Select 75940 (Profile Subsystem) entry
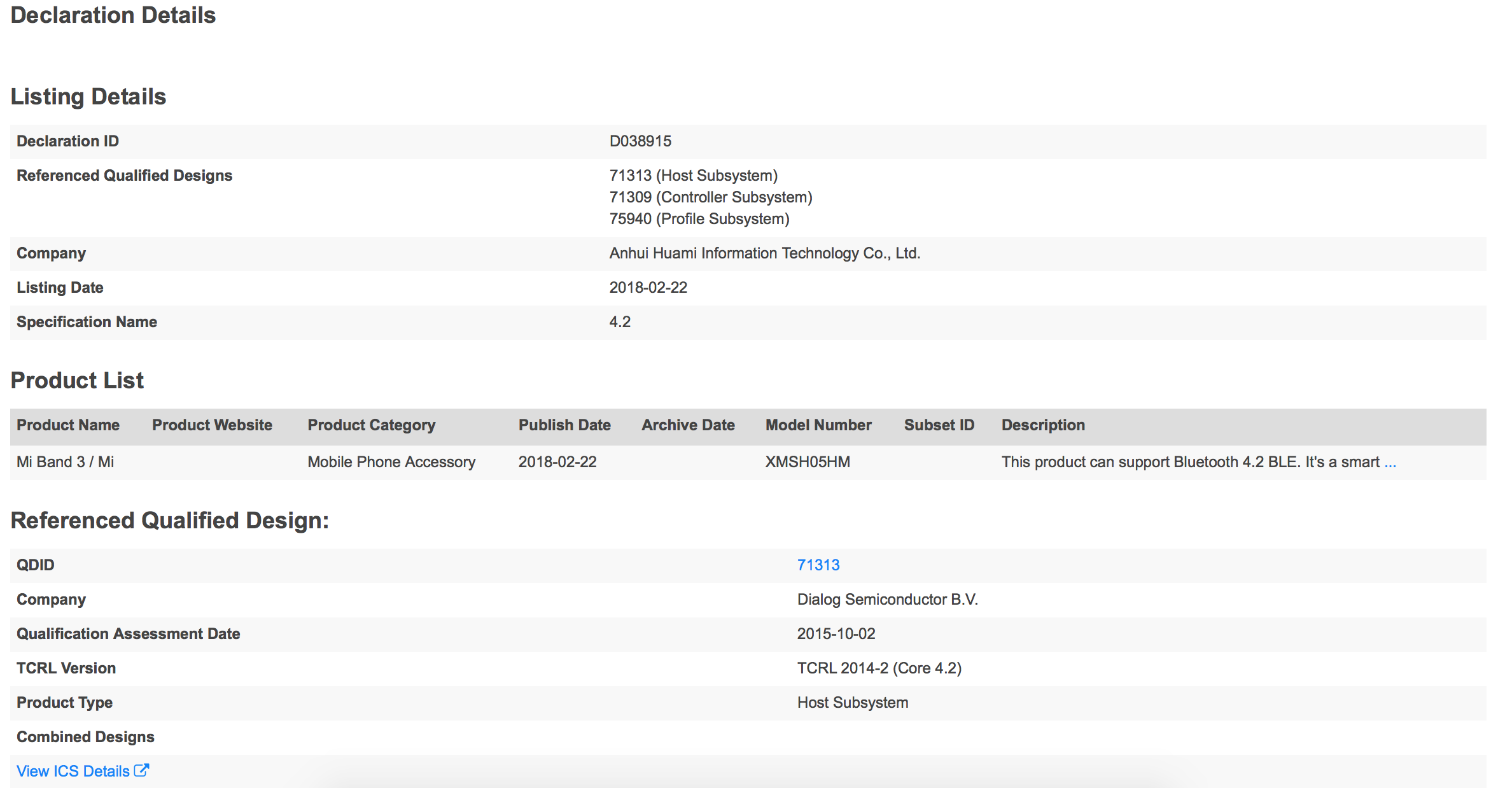This screenshot has width=1512, height=788. (x=699, y=219)
